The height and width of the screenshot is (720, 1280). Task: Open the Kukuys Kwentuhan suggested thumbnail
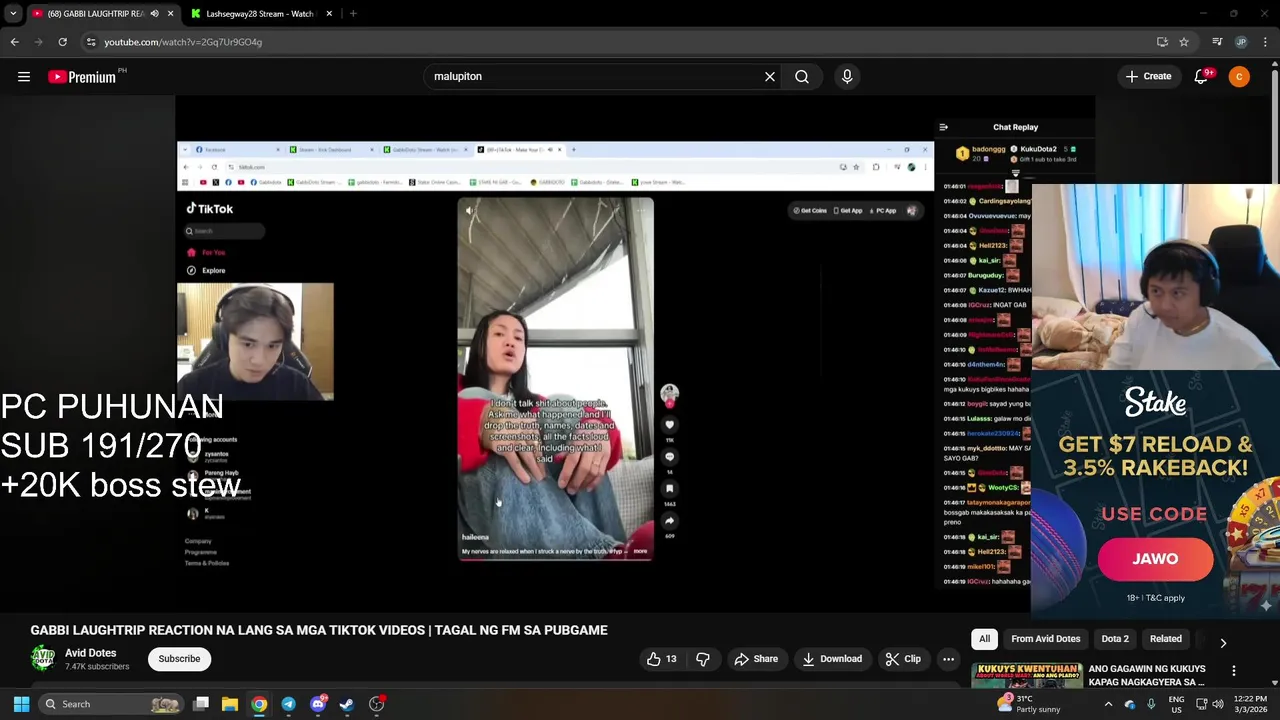[x=1027, y=676]
